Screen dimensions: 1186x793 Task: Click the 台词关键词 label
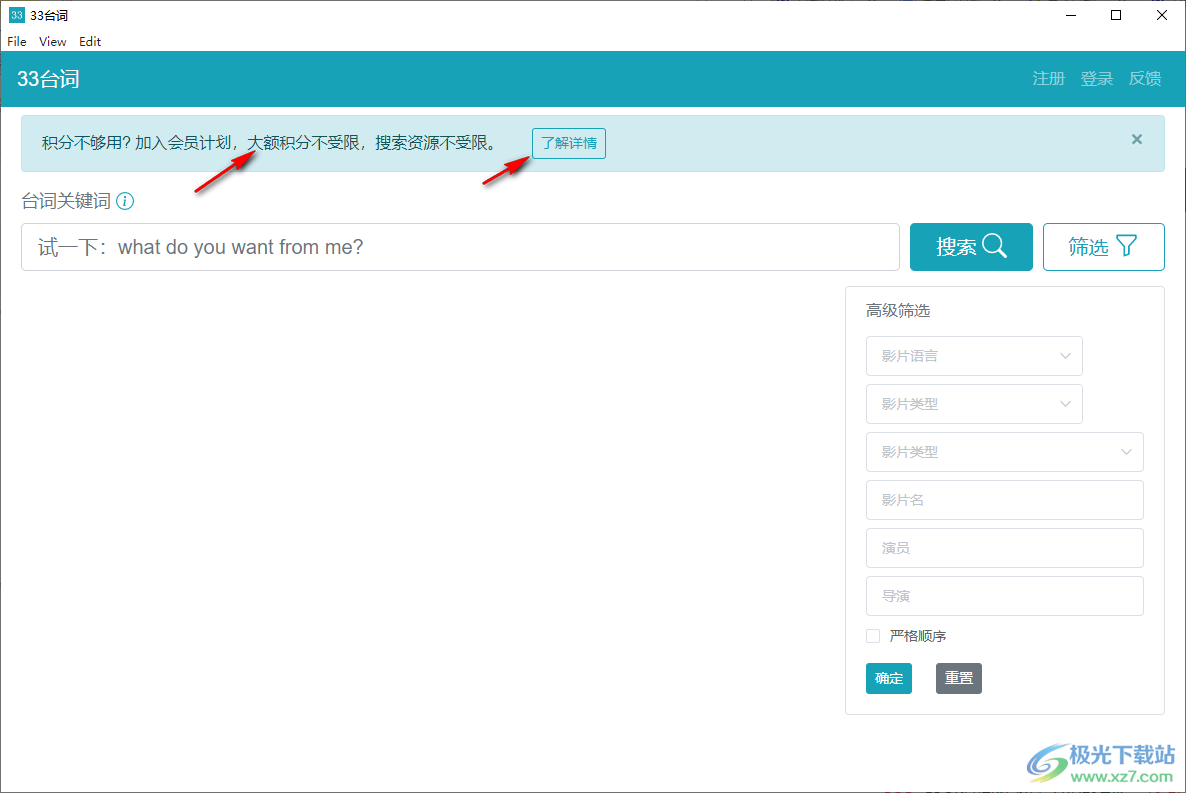point(66,201)
